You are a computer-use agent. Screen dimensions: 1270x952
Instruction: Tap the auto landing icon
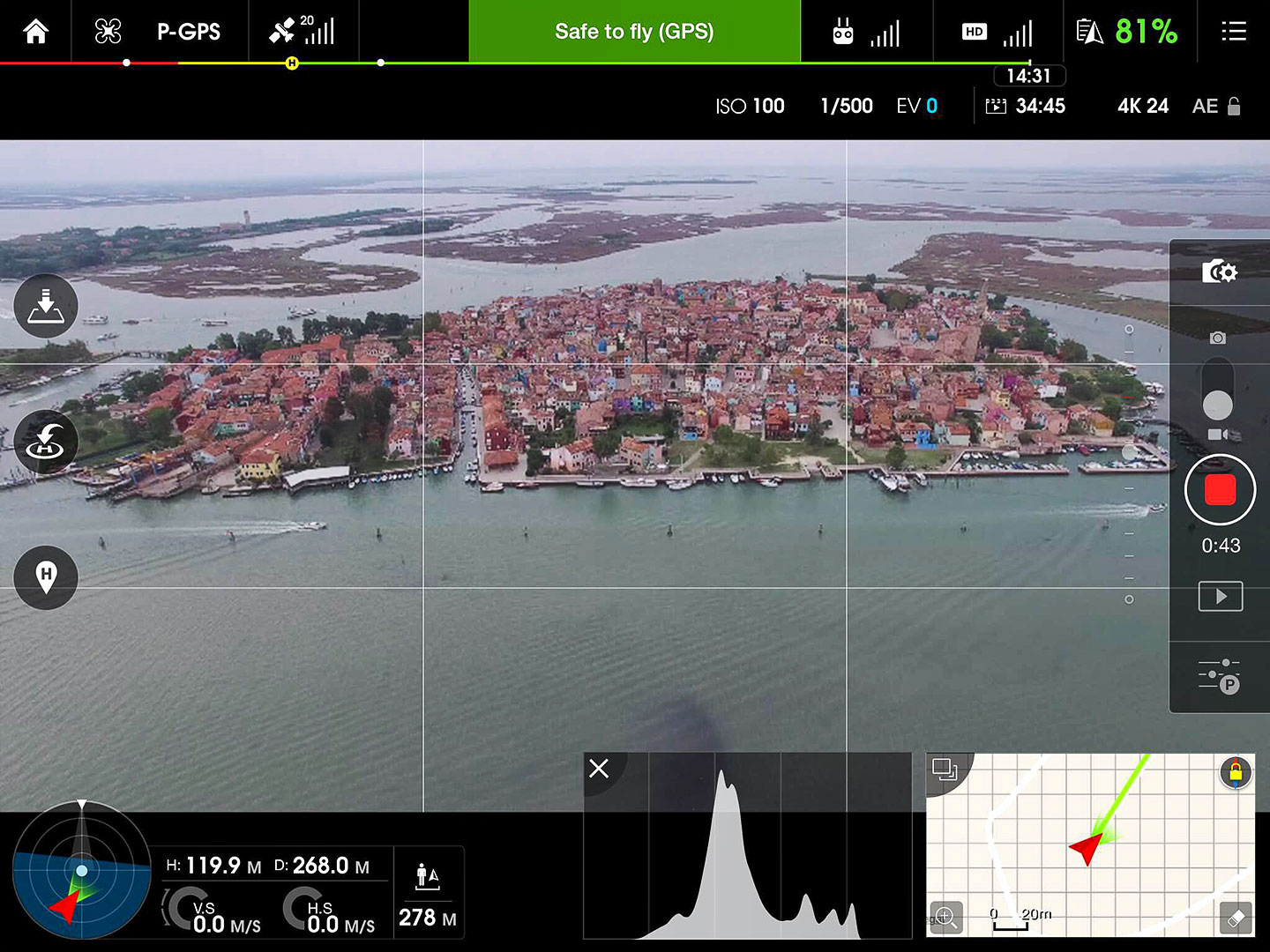pos(46,306)
